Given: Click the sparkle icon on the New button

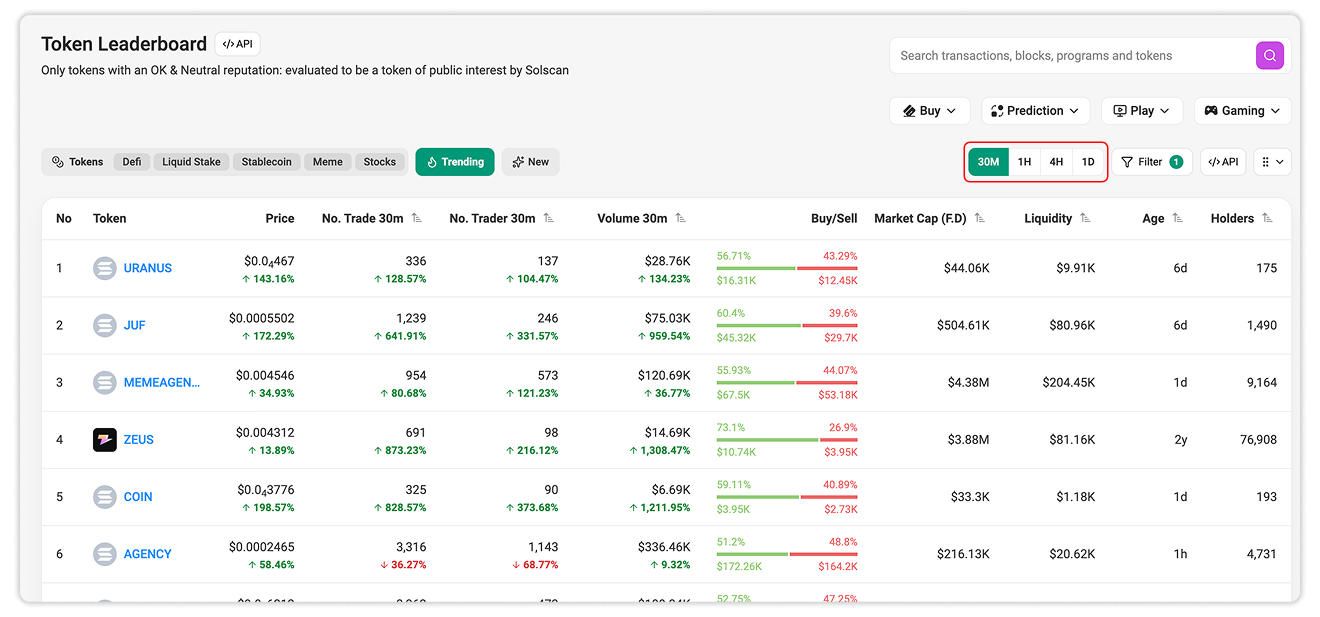Looking at the screenshot, I should pos(518,162).
